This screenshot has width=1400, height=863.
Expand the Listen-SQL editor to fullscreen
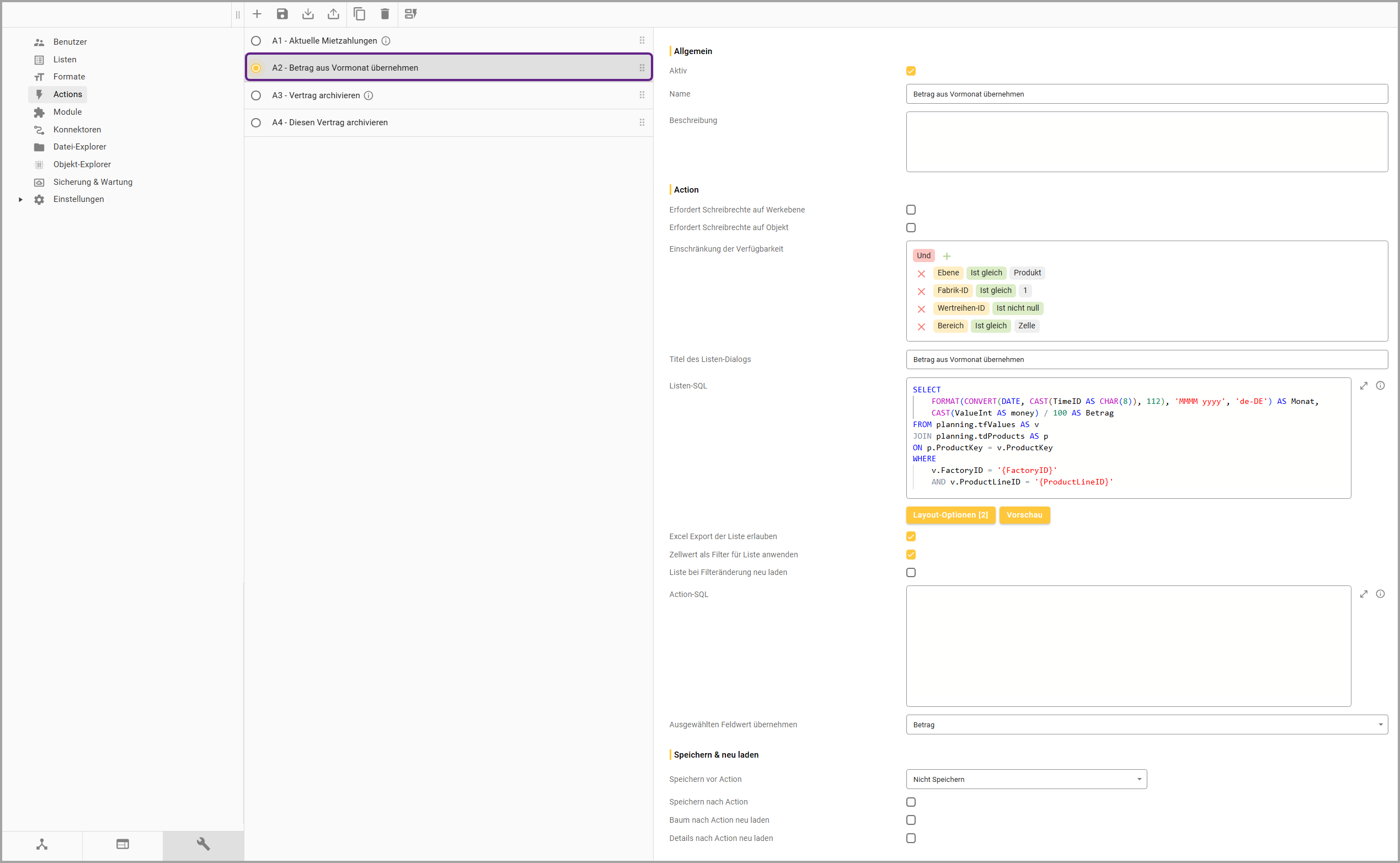1364,386
